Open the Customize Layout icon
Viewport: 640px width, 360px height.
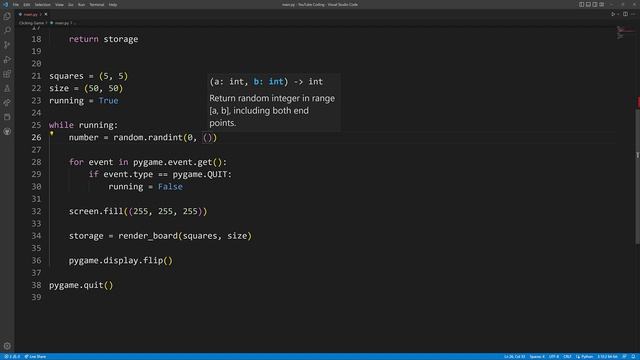click(x=602, y=4)
